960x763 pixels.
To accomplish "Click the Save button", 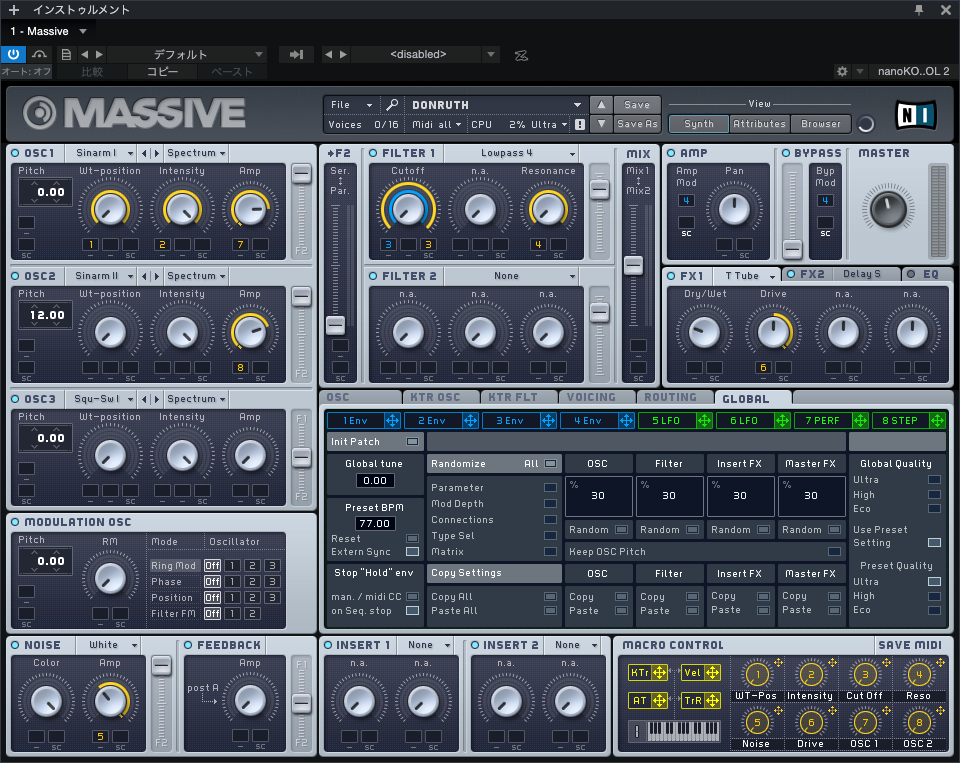I will [637, 105].
